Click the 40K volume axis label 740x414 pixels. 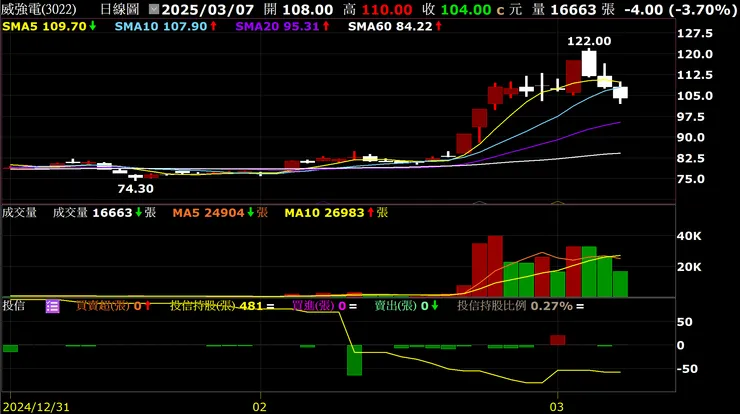(x=689, y=236)
